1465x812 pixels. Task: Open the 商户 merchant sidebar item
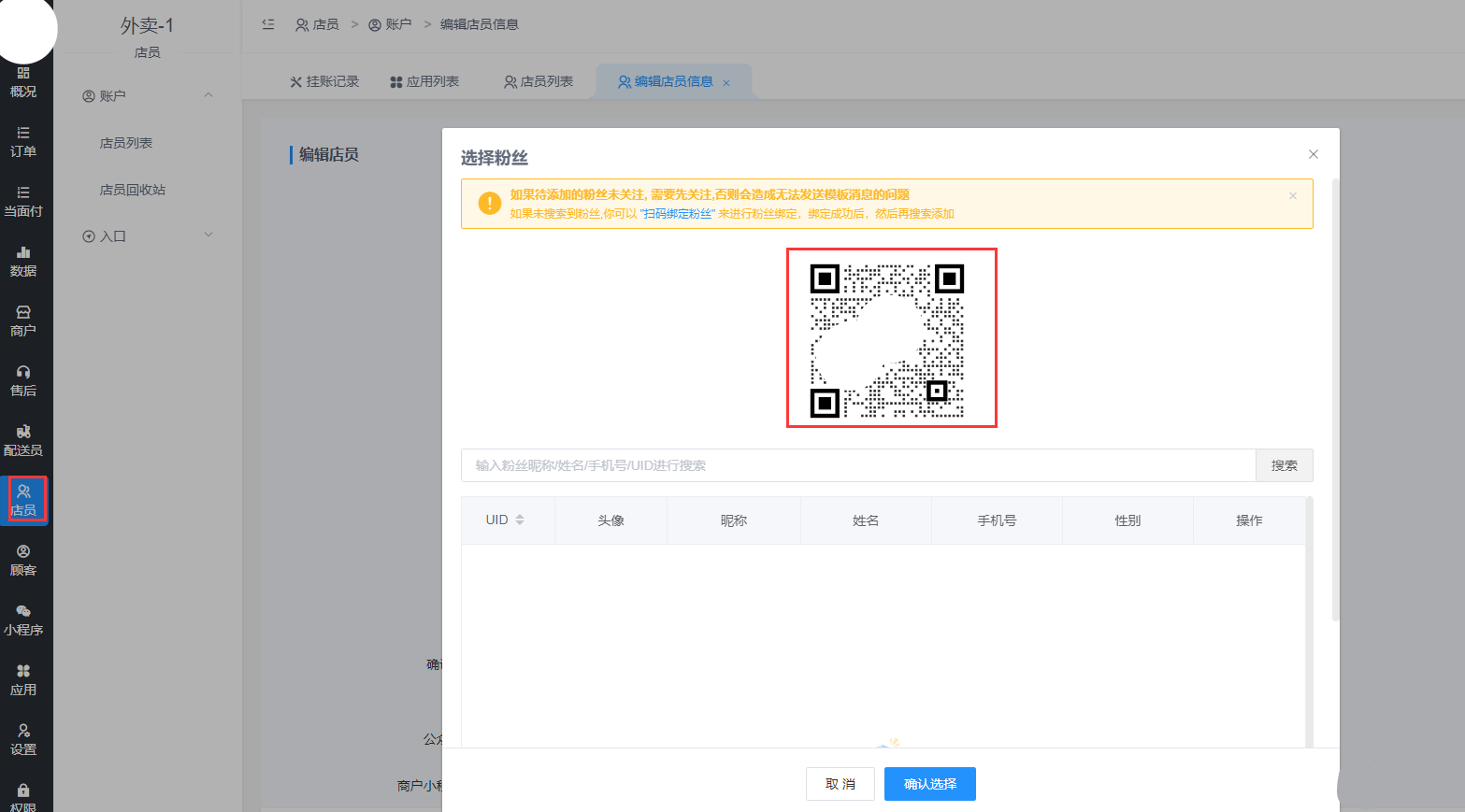23,321
